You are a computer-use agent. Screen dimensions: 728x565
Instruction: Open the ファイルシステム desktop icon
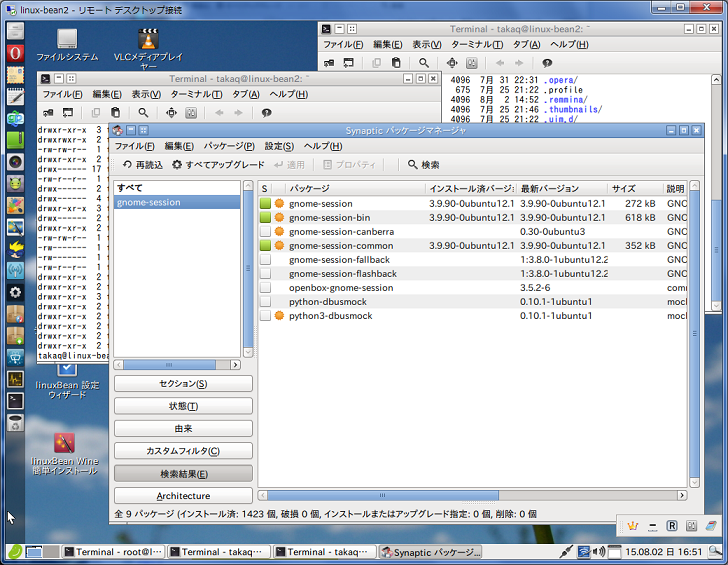point(67,45)
